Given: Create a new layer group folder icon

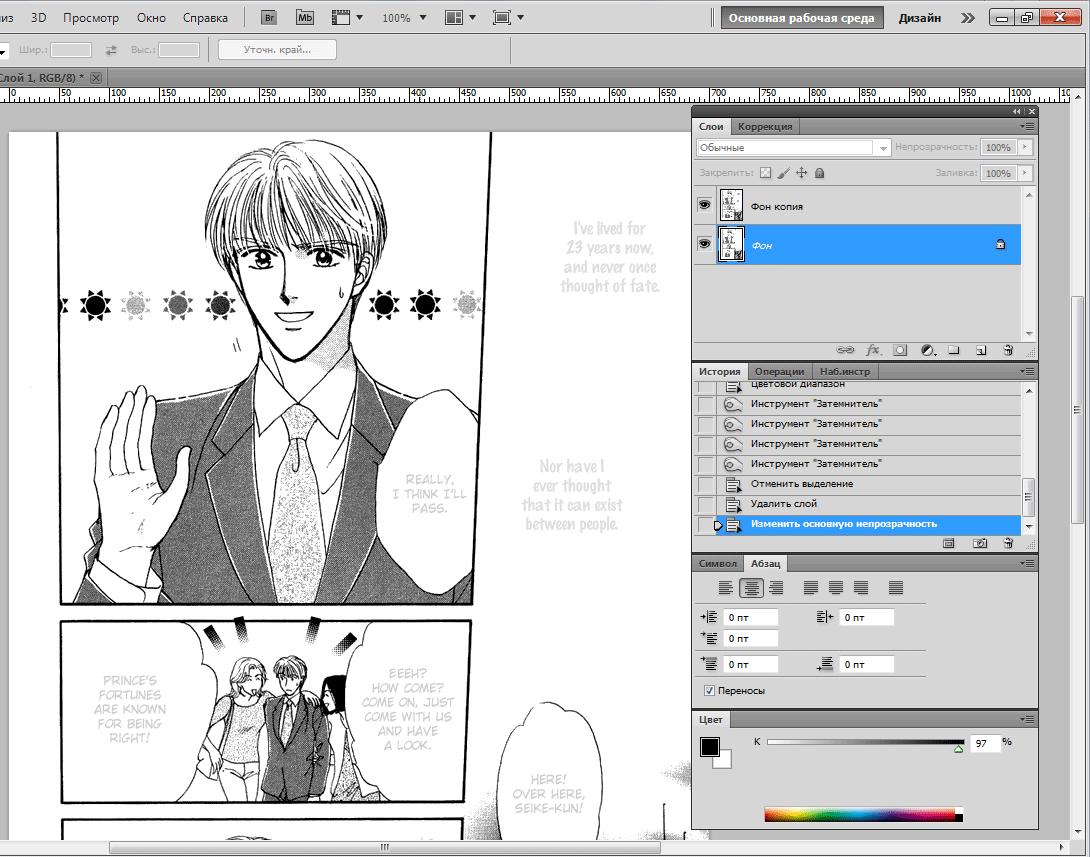Looking at the screenshot, I should 954,350.
